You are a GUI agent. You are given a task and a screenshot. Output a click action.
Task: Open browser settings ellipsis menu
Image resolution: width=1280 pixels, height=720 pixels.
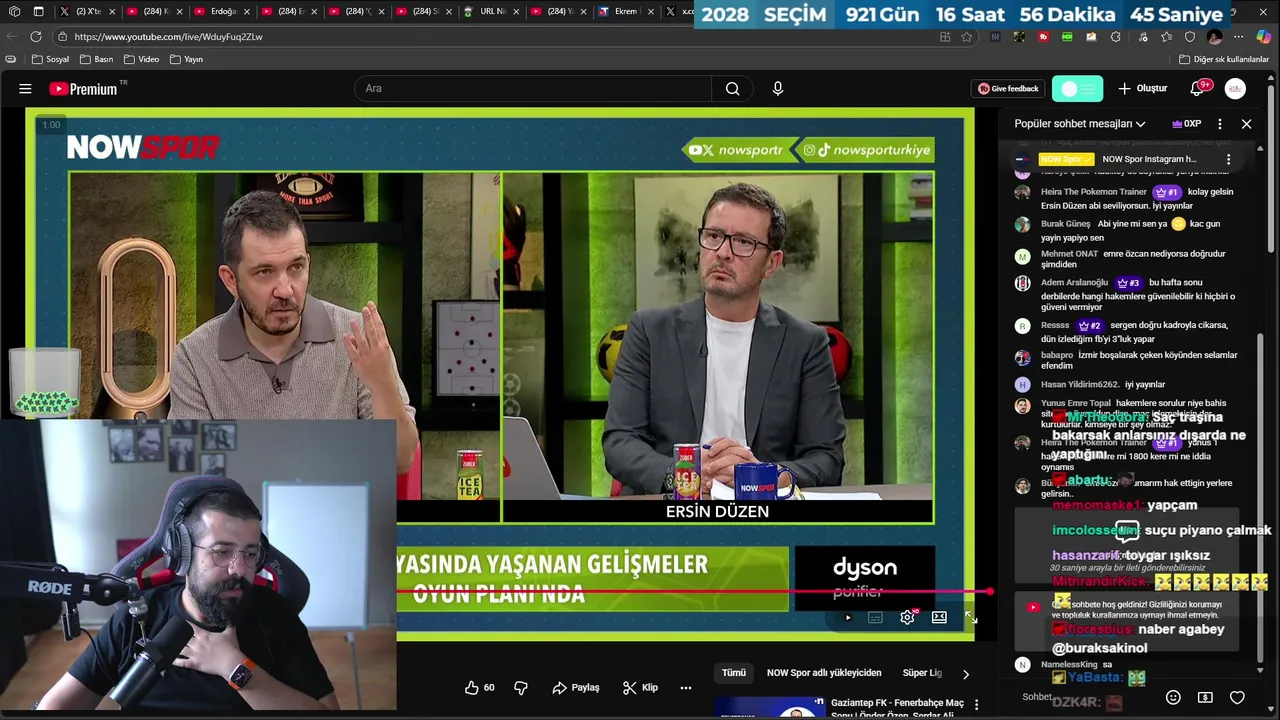[x=1238, y=36]
